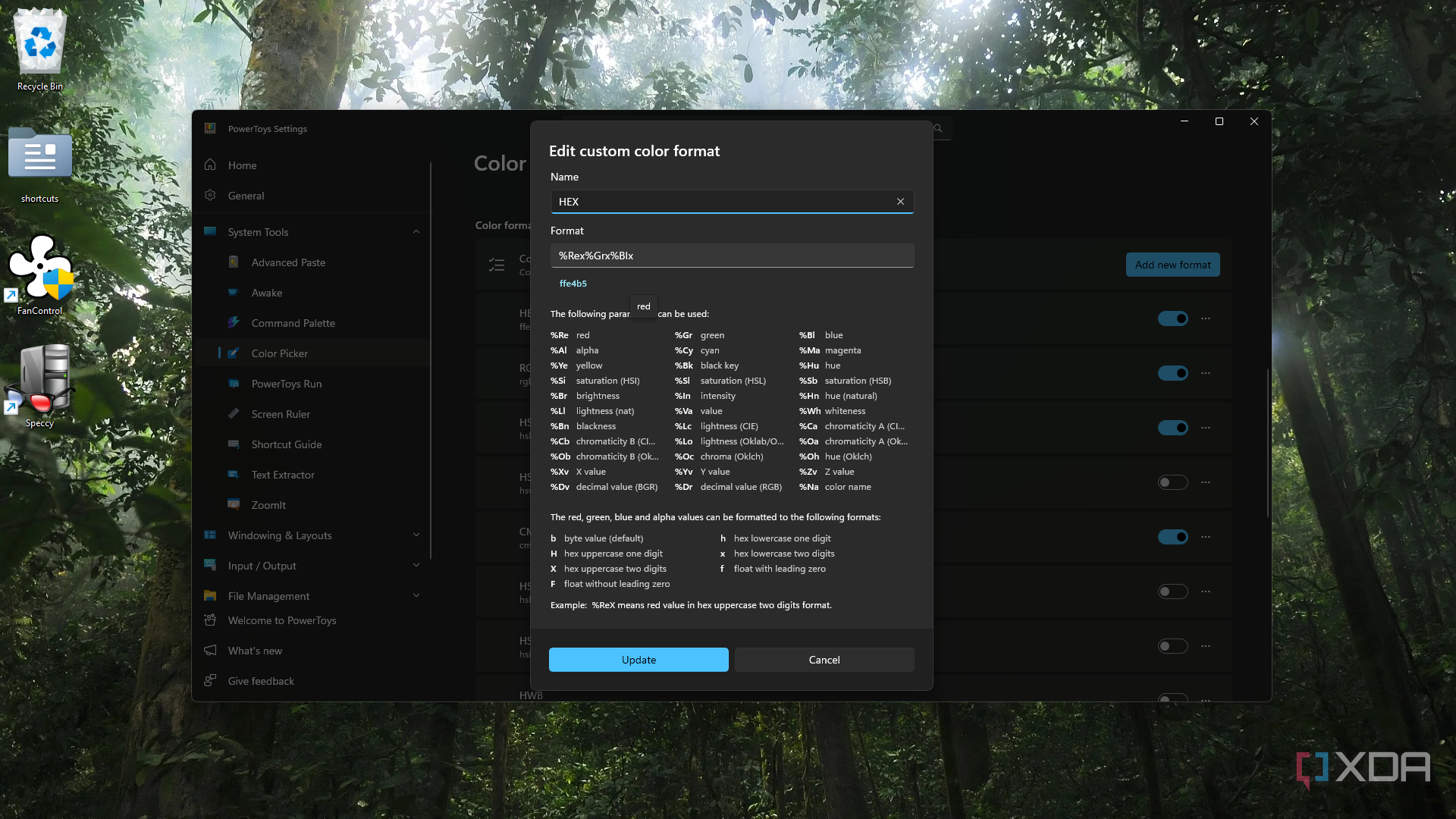Select the Shortcut Guide icon

pyautogui.click(x=234, y=444)
